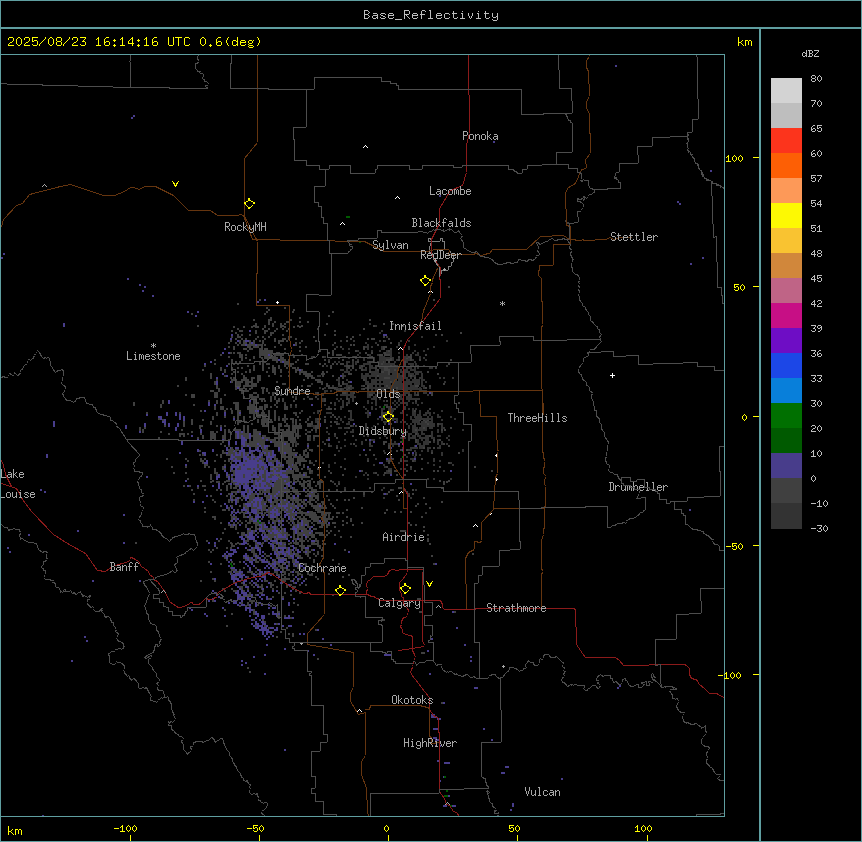Click the Sundre label
Image resolution: width=862 pixels, height=842 pixels.
point(292,391)
